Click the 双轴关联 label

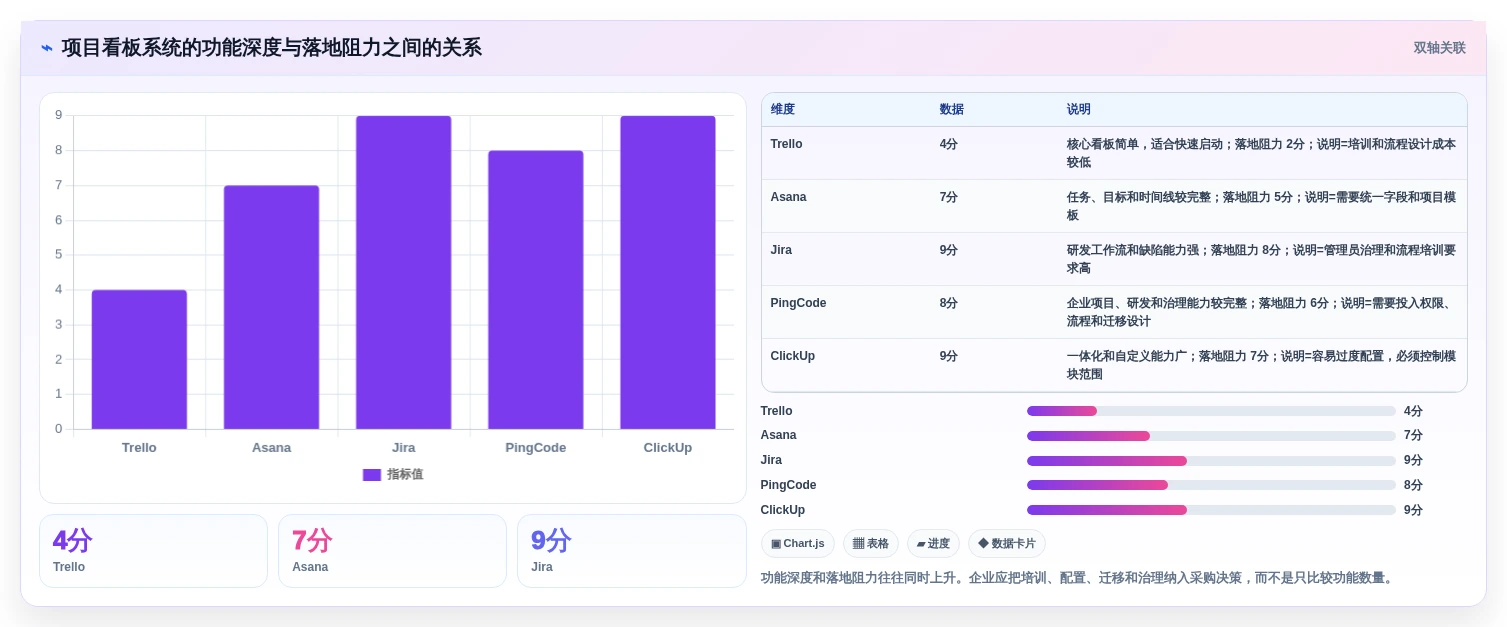[x=1439, y=48]
